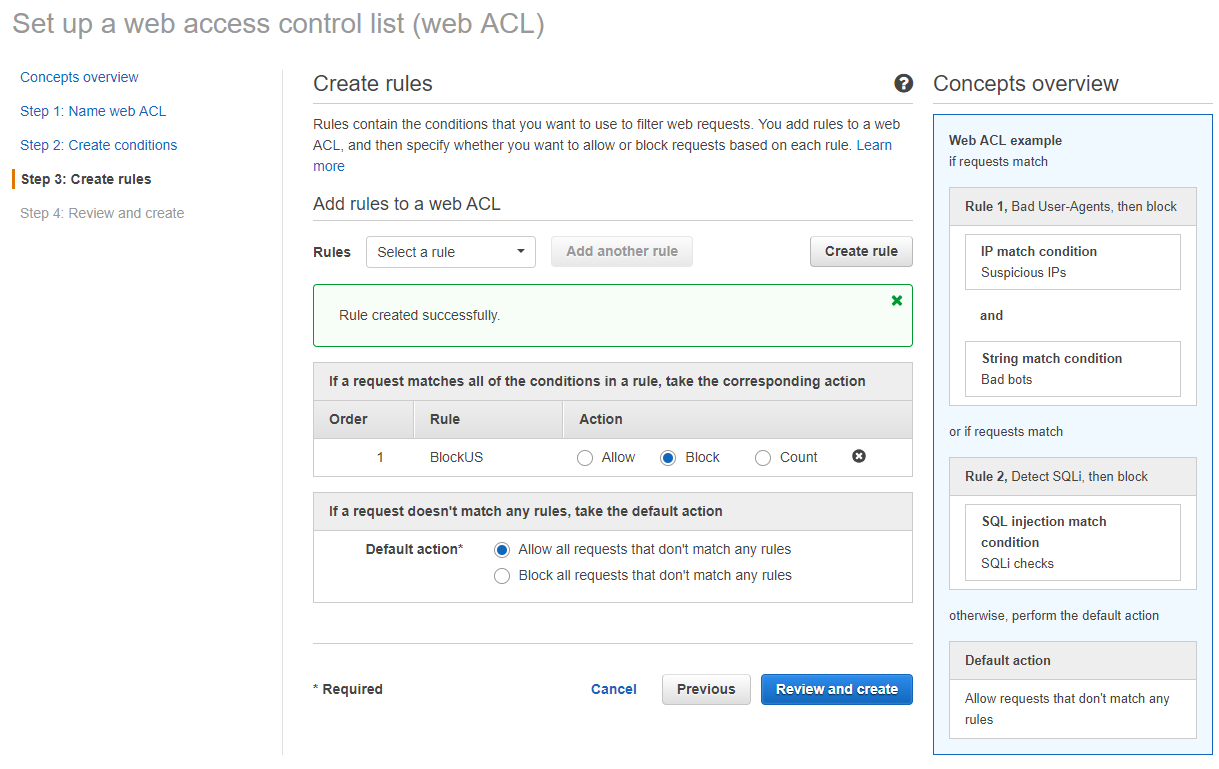The width and height of the screenshot is (1219, 769).
Task: Click the 'Add another rule' button
Action: 621,251
